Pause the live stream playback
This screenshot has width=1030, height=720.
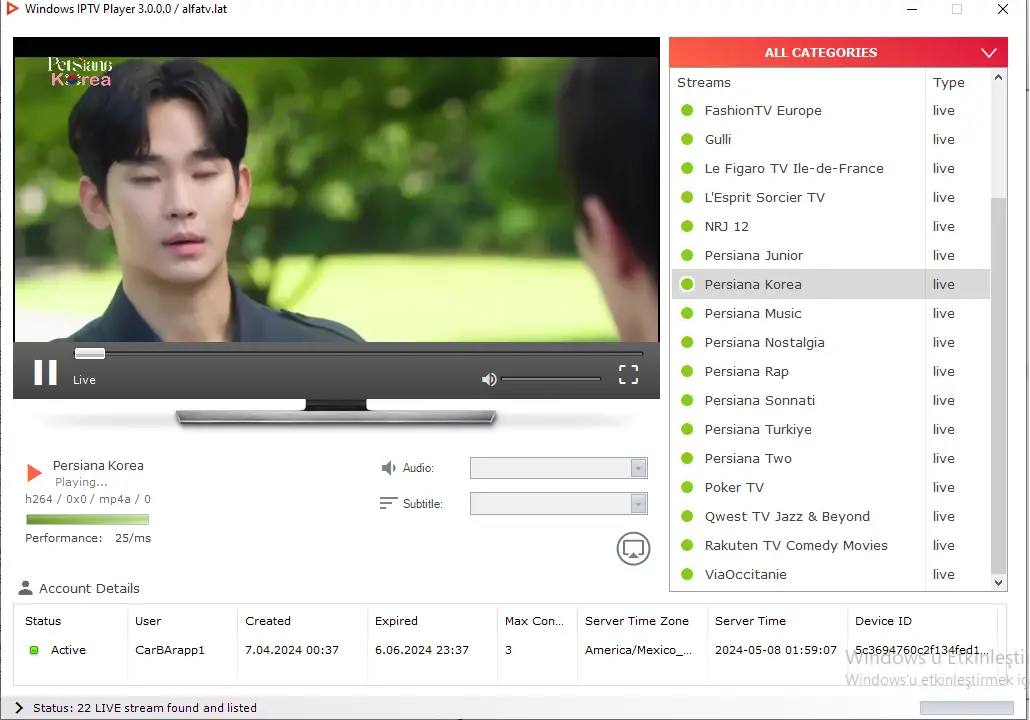click(45, 372)
